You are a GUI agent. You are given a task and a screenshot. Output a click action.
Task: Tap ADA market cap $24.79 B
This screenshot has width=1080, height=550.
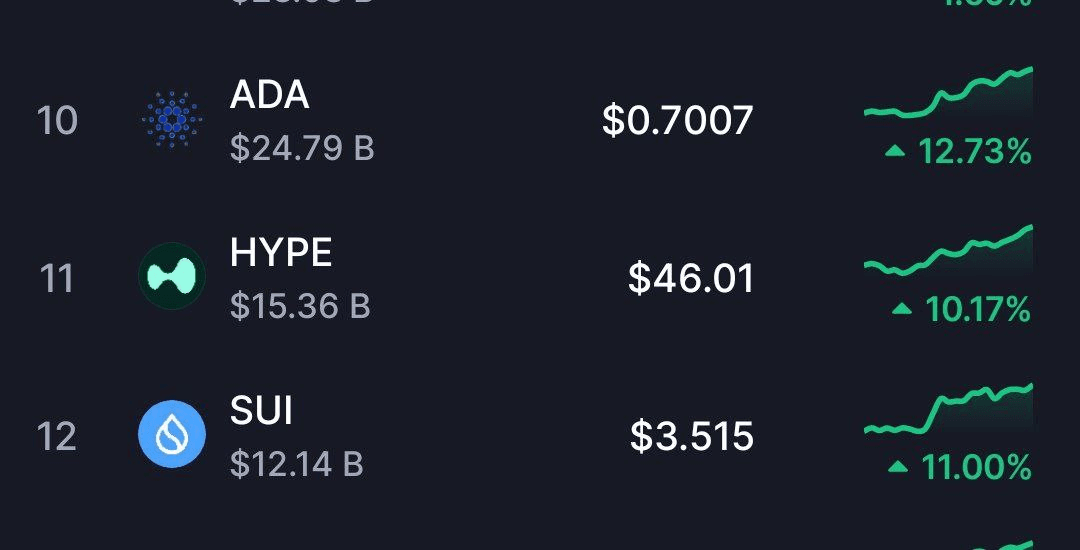point(302,149)
